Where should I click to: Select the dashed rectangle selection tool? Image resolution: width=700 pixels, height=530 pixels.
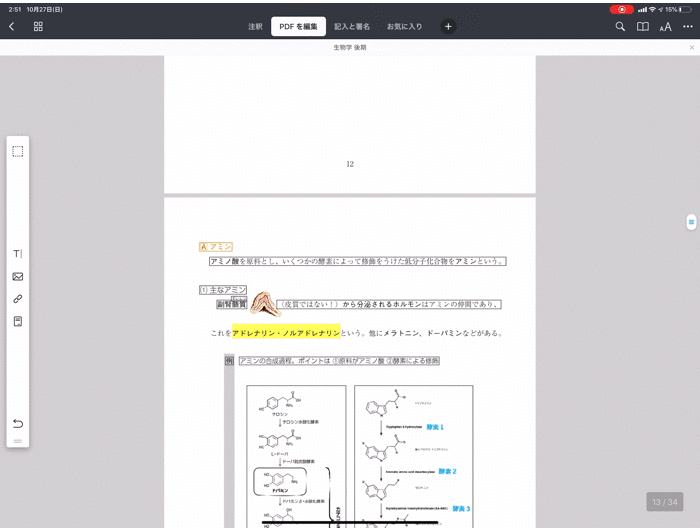tap(18, 151)
